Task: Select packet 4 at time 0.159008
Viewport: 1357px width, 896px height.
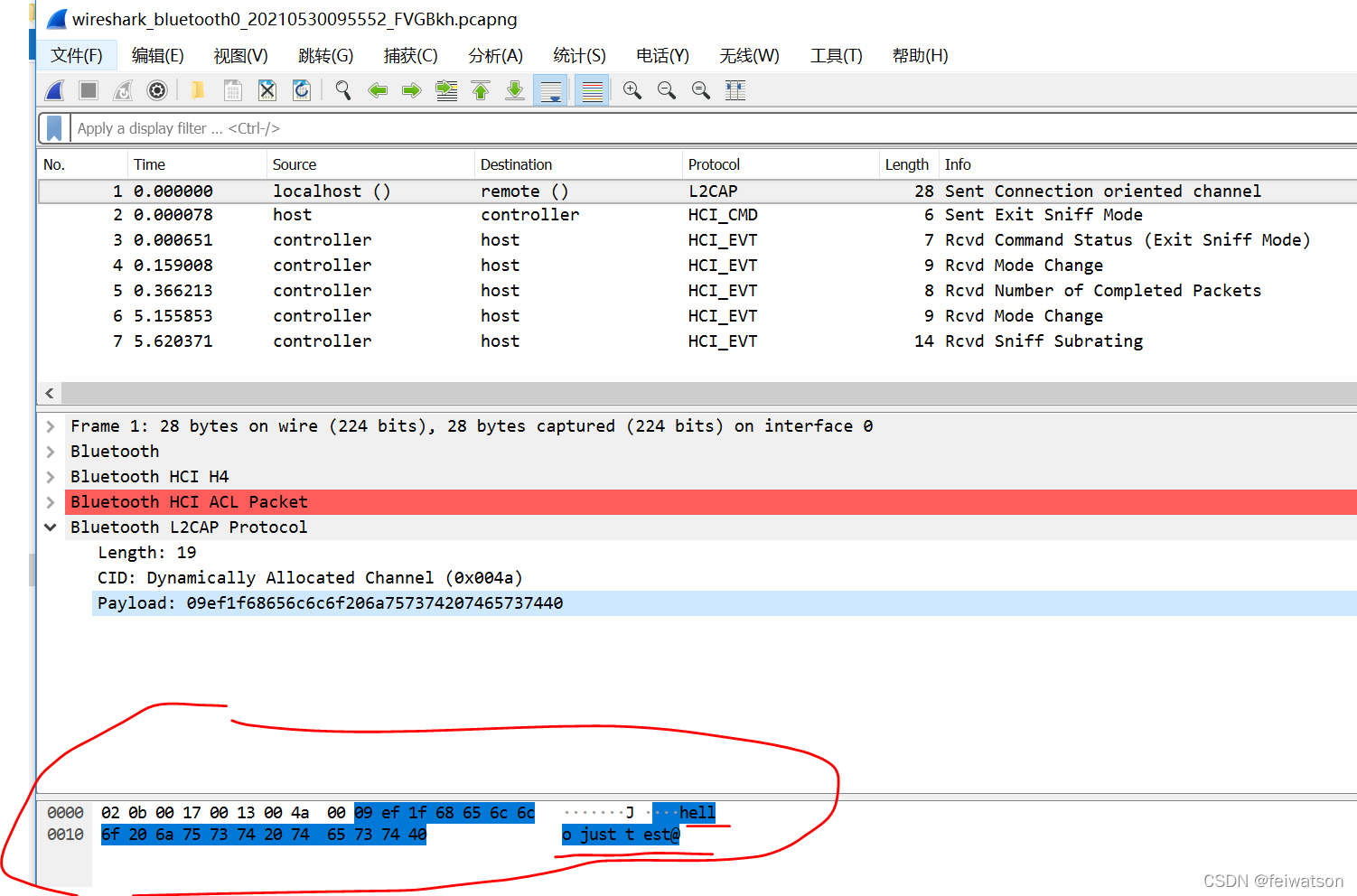Action: click(x=697, y=266)
